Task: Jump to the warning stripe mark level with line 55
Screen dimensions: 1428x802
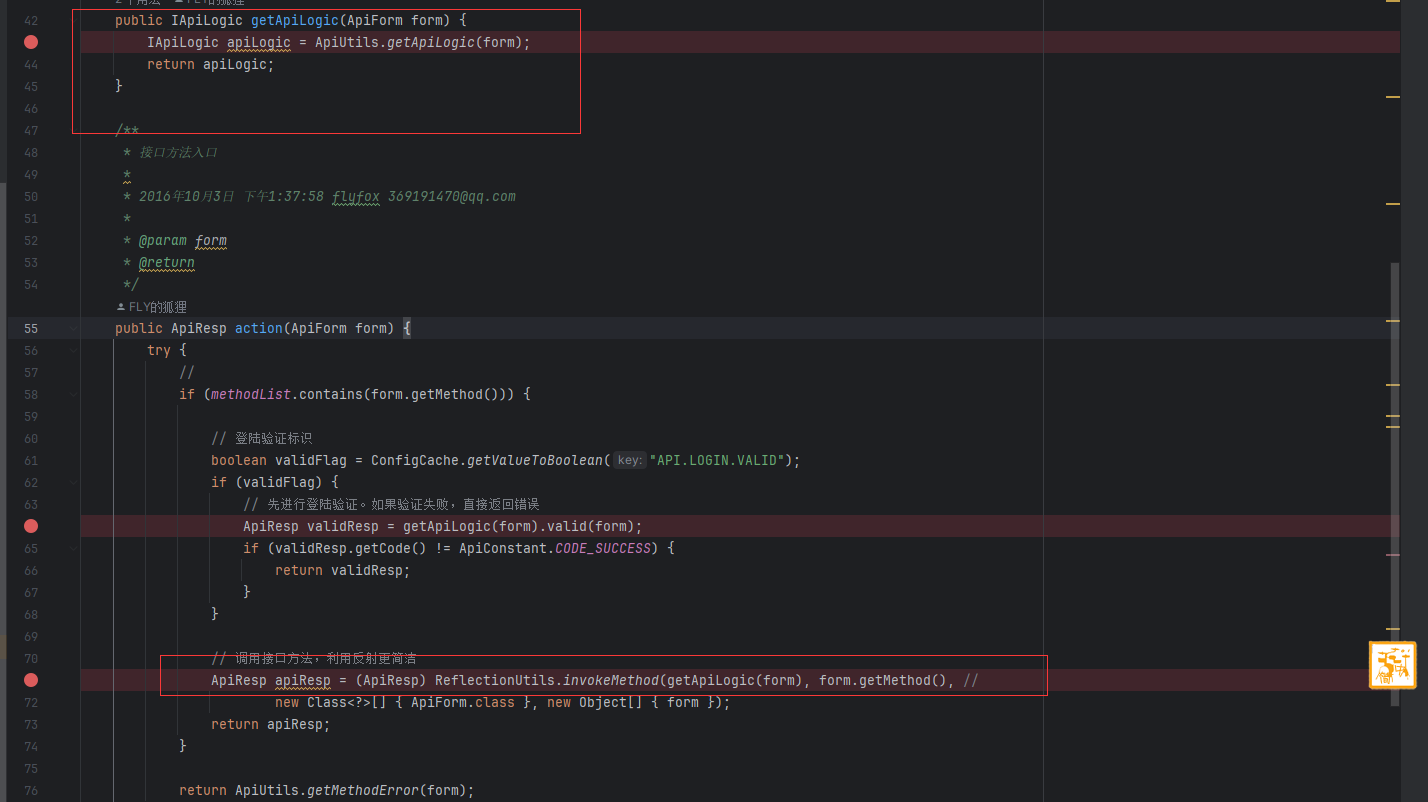Action: [1393, 321]
